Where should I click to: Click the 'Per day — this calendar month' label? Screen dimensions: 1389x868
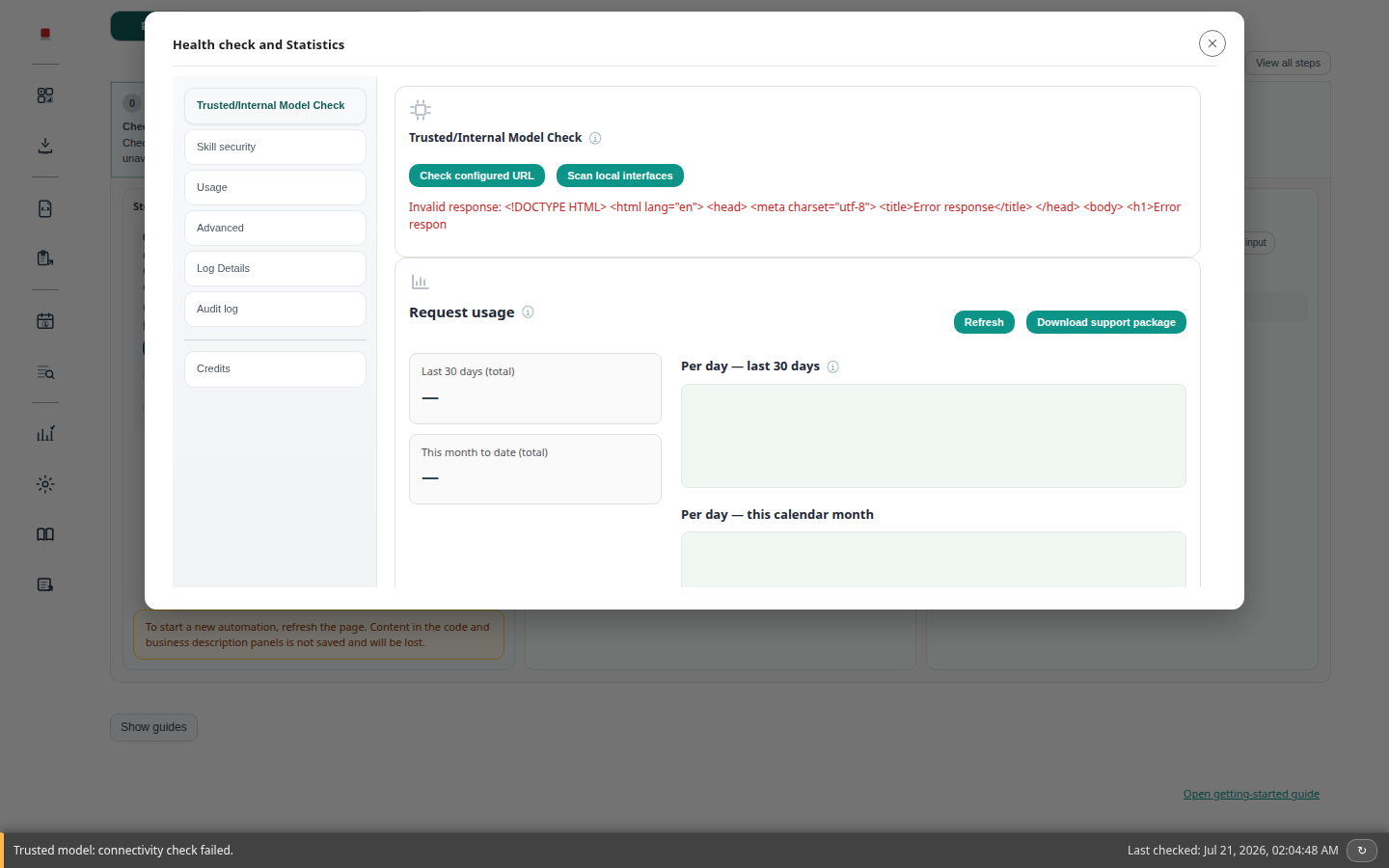point(777,514)
